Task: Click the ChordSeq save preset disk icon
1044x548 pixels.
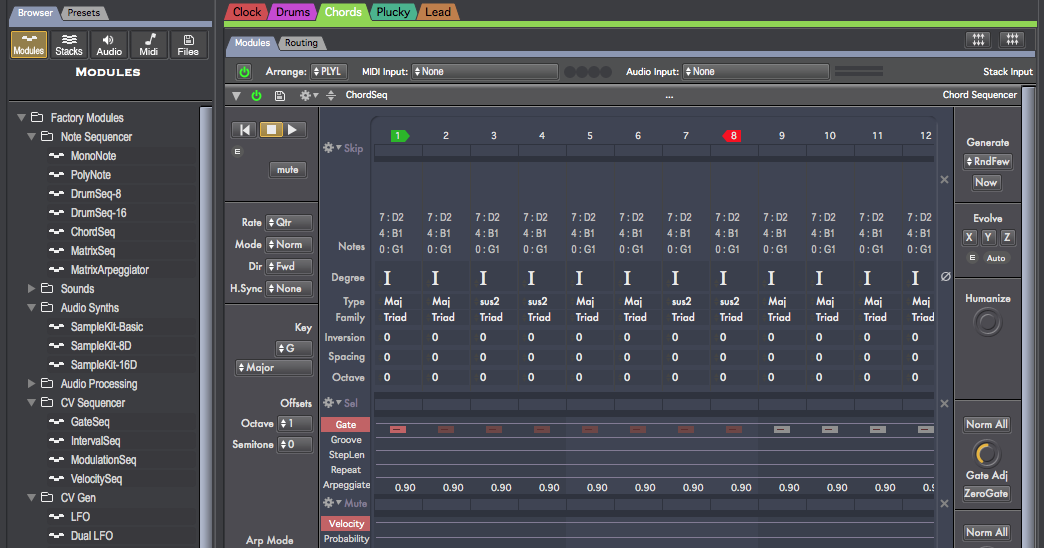Action: click(280, 96)
